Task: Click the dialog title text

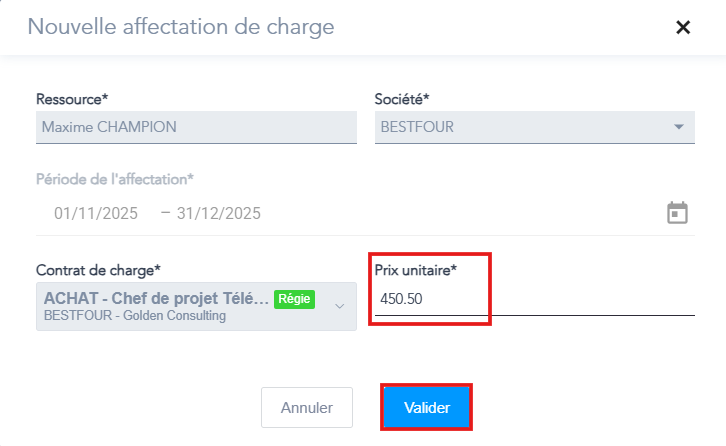Action: [x=181, y=27]
